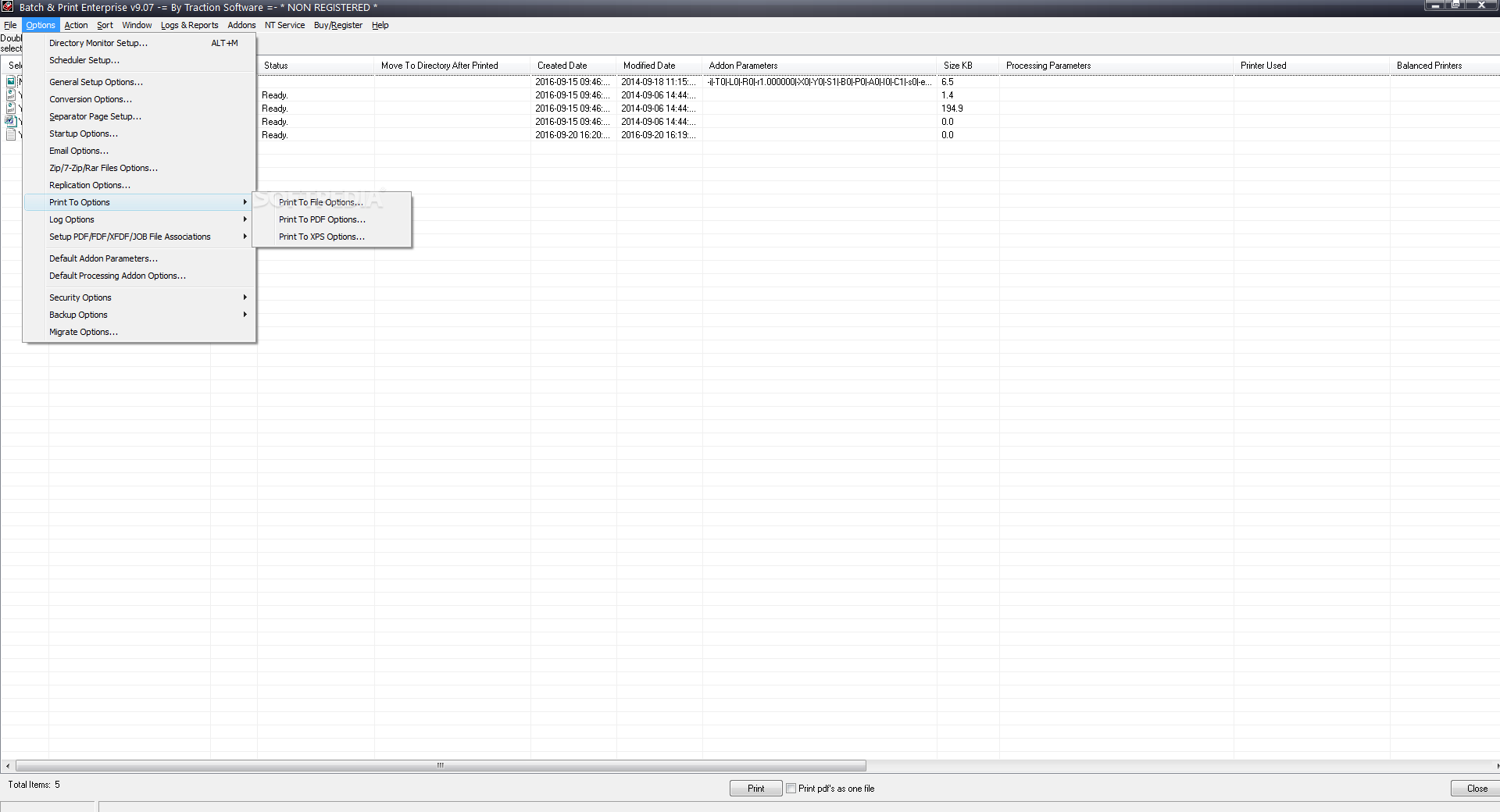Open the File menu
1500x812 pixels.
pyautogui.click(x=10, y=25)
